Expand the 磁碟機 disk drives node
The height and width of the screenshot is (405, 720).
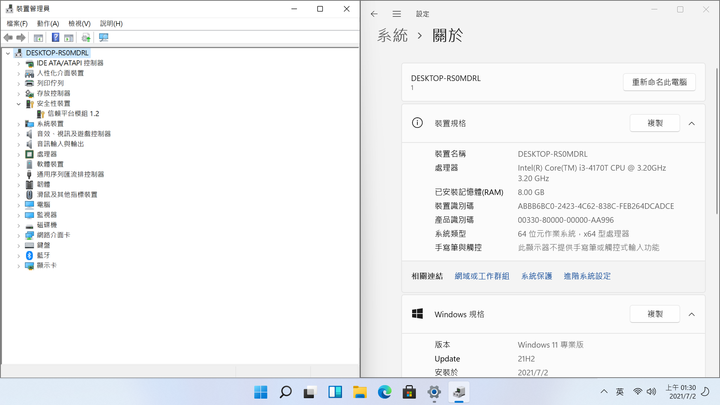point(19,225)
